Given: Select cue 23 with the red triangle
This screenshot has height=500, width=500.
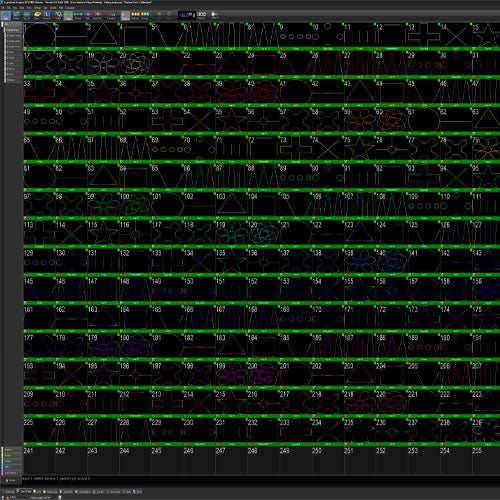Looking at the screenshot, I should pos(231,65).
